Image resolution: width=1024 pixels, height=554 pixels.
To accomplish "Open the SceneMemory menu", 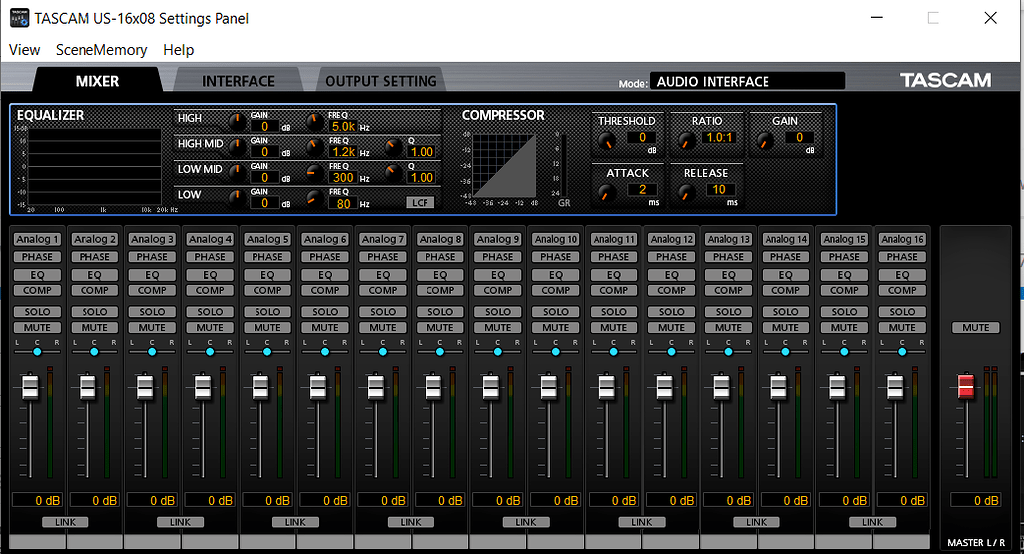I will pyautogui.click(x=101, y=50).
